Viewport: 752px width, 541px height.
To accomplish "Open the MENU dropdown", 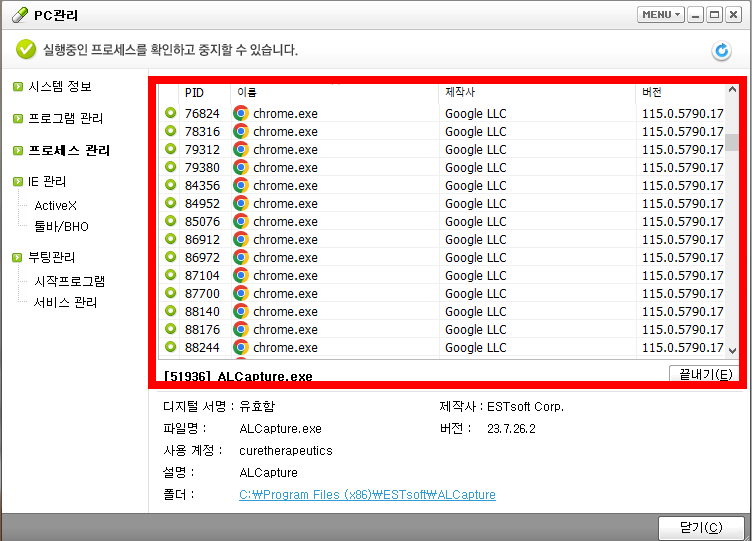I will click(661, 15).
